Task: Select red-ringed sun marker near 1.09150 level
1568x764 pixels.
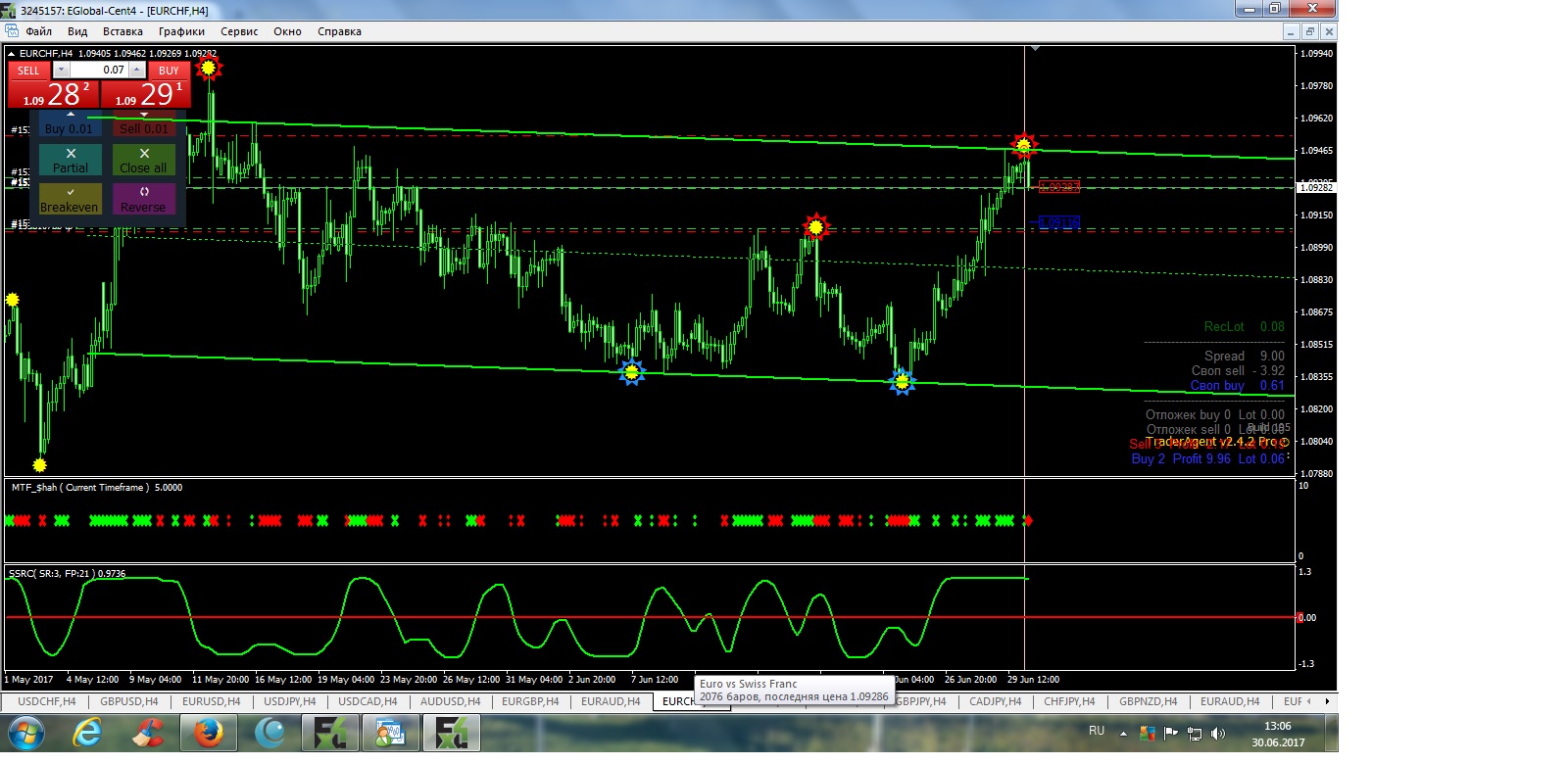Action: point(815,226)
